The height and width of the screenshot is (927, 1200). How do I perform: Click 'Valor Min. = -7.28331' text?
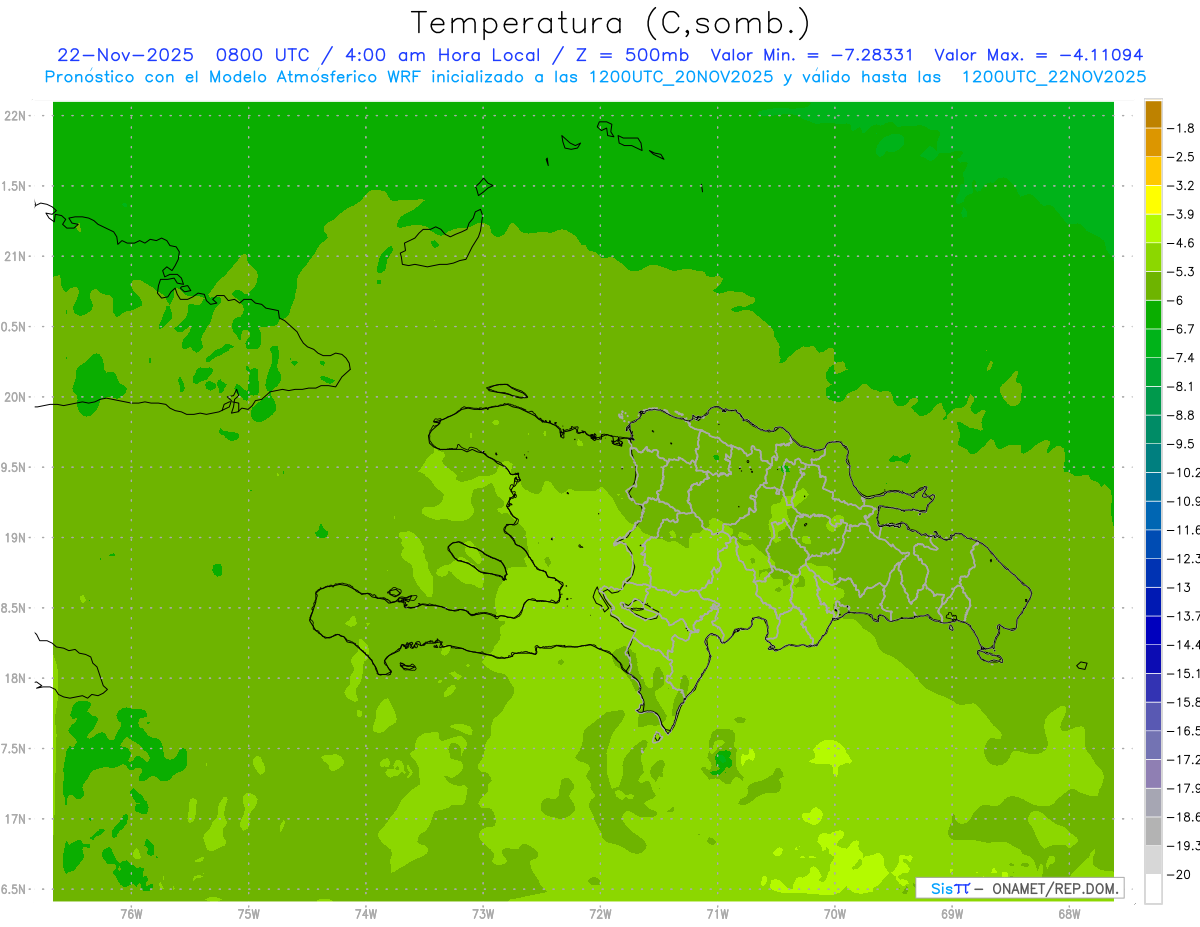(x=811, y=55)
